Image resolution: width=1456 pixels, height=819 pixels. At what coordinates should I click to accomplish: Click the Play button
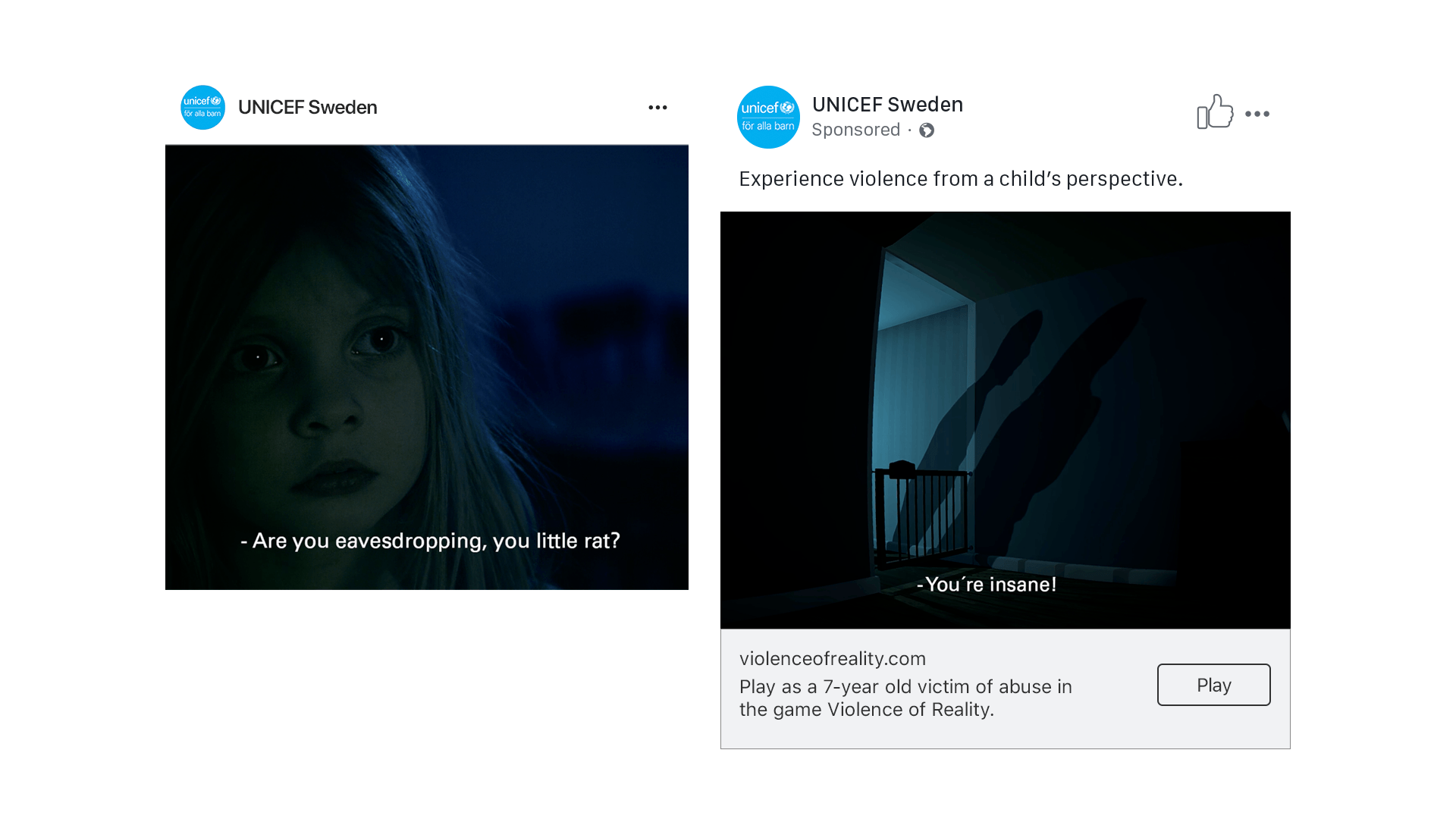point(1213,685)
